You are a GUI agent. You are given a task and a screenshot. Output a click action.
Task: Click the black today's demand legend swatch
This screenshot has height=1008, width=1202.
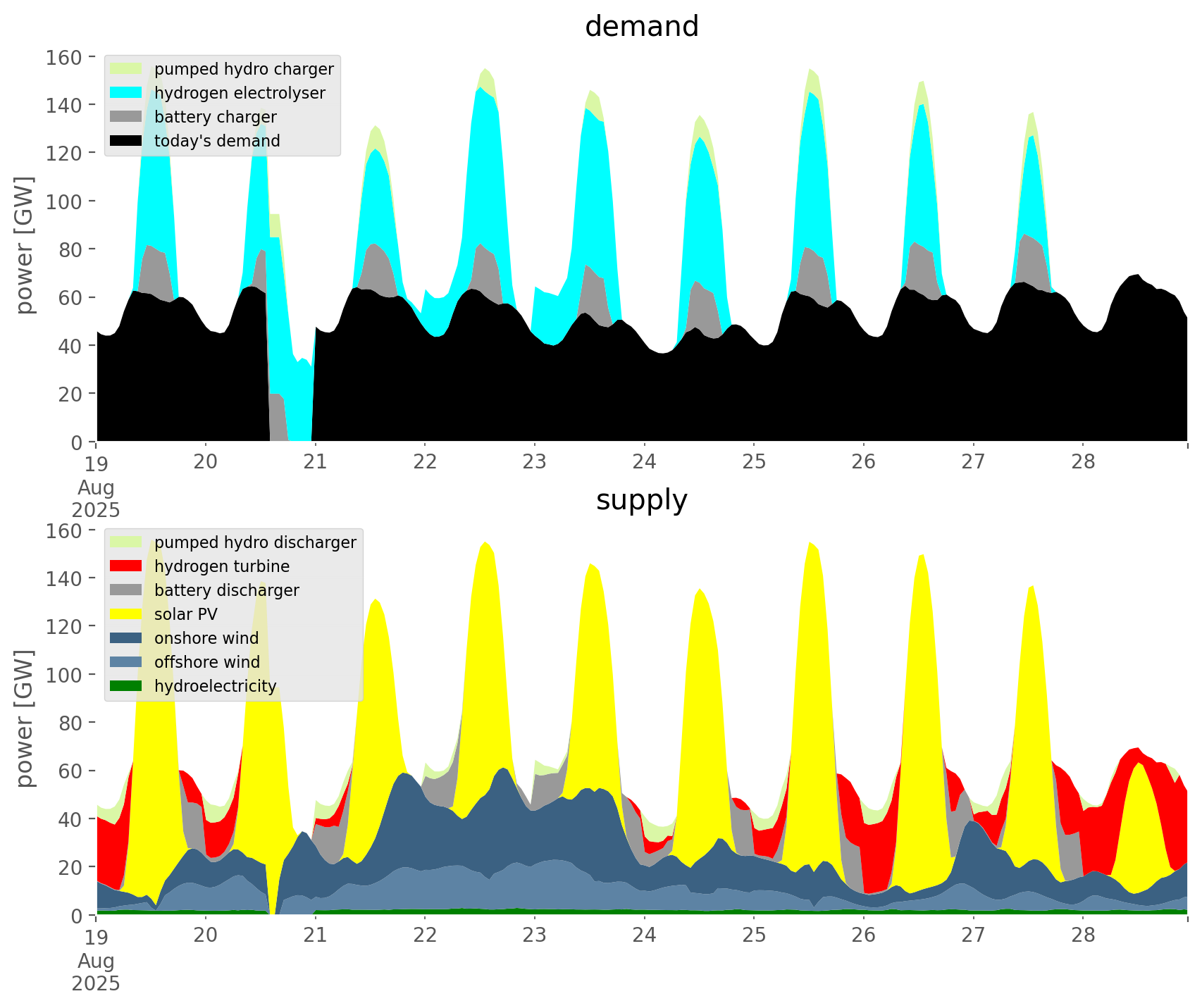(126, 141)
